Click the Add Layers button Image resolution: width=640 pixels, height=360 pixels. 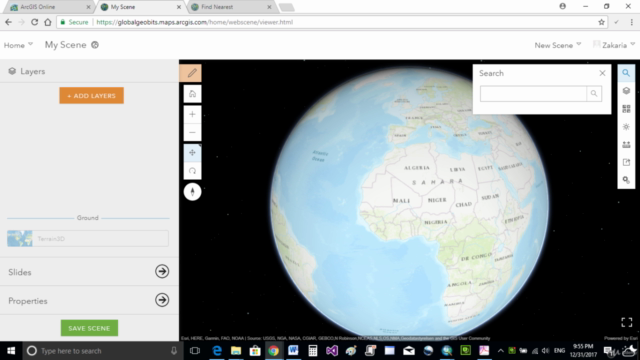pyautogui.click(x=91, y=96)
